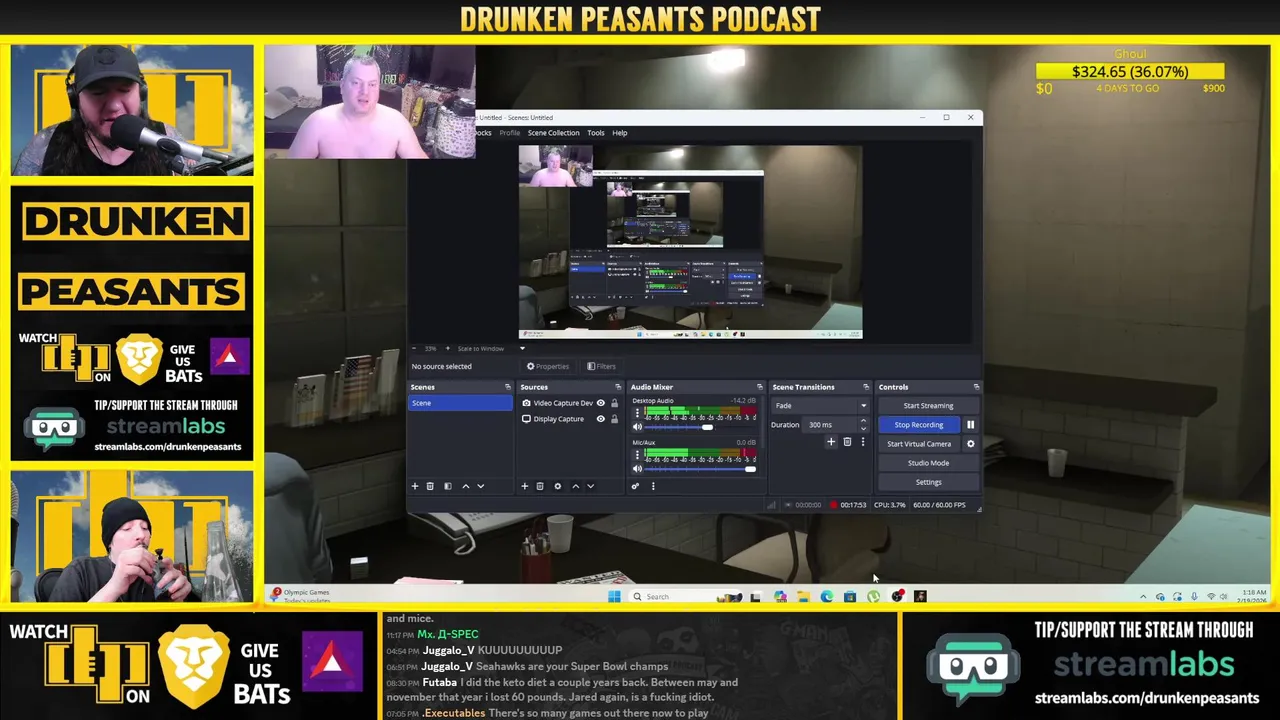Toggle visibility of Video Capture Device source
The image size is (1280, 720).
[x=601, y=403]
